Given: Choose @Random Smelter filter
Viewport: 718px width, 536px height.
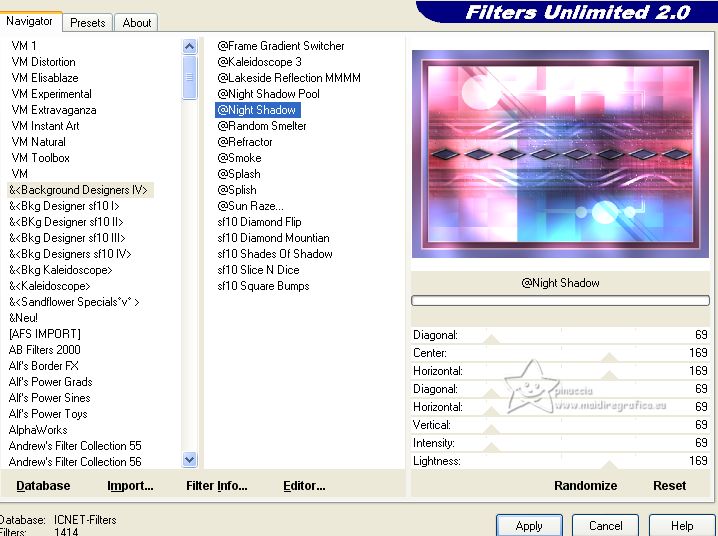Looking at the screenshot, I should click(262, 126).
